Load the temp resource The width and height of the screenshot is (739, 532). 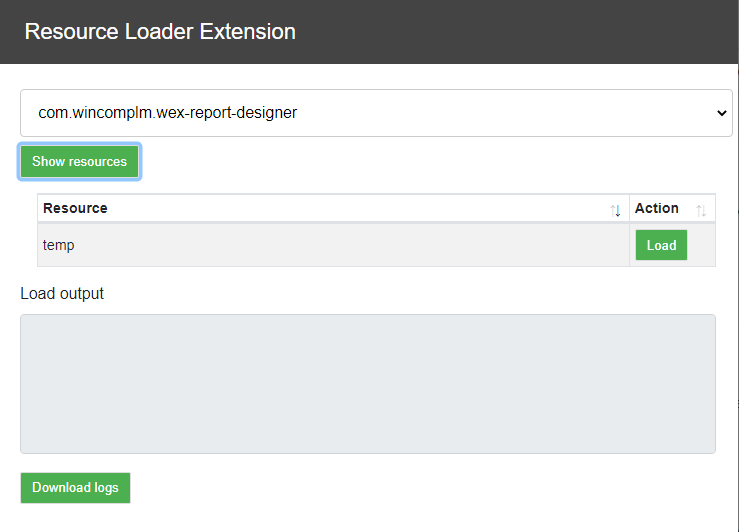pyautogui.click(x=661, y=245)
